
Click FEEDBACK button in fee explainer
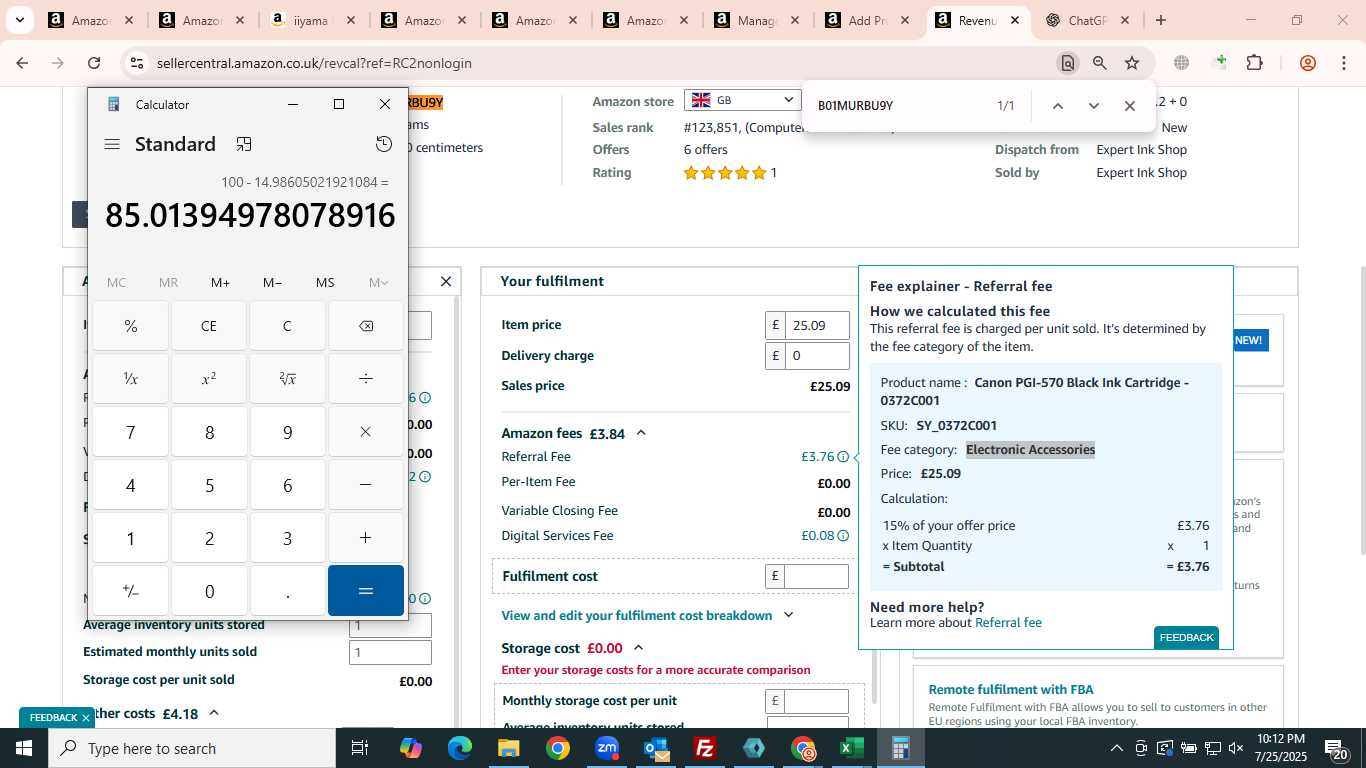(x=1186, y=638)
